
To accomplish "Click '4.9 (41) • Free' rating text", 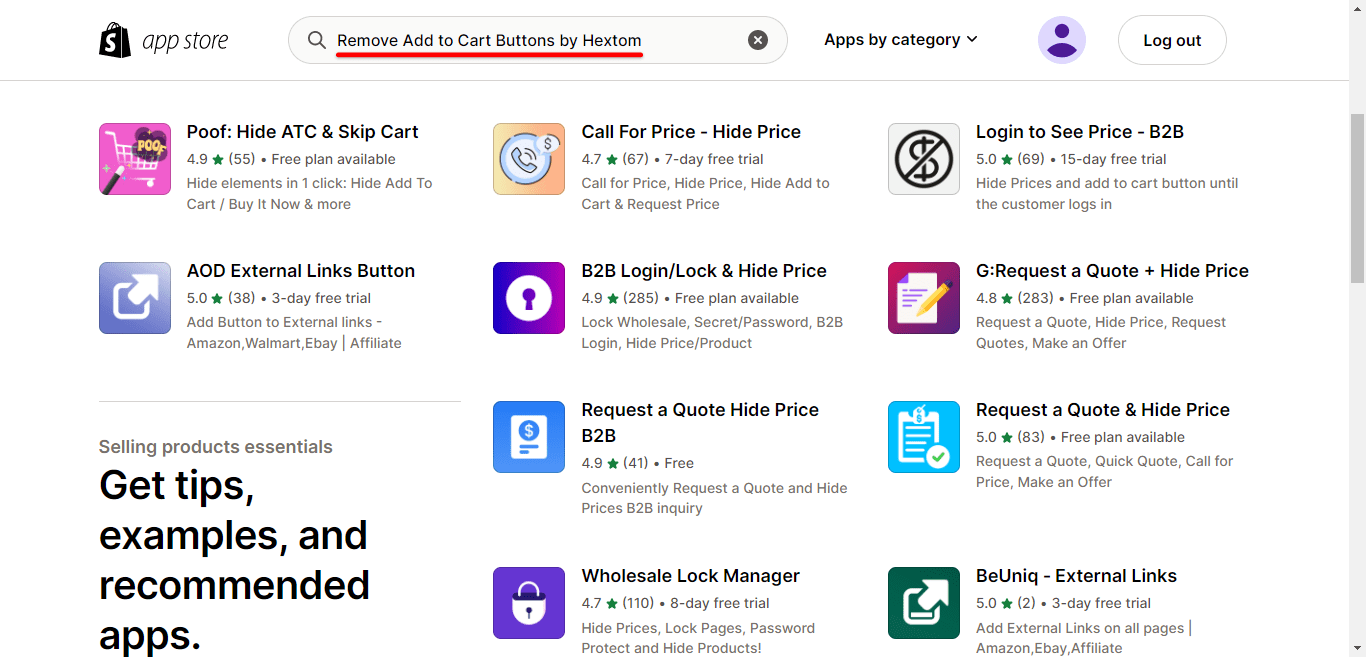I will [x=638, y=463].
